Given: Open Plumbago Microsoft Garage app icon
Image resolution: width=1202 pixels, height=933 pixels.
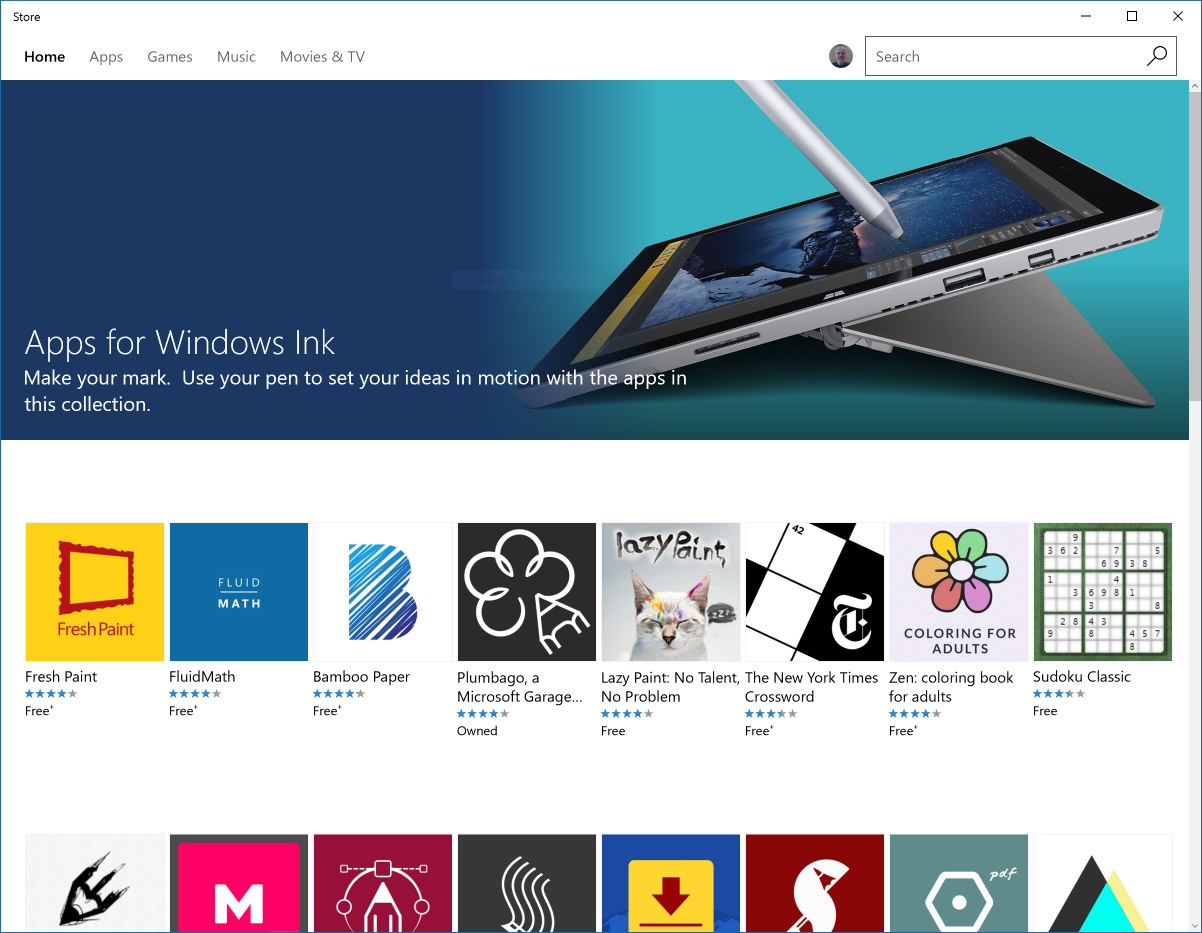Looking at the screenshot, I should click(527, 591).
